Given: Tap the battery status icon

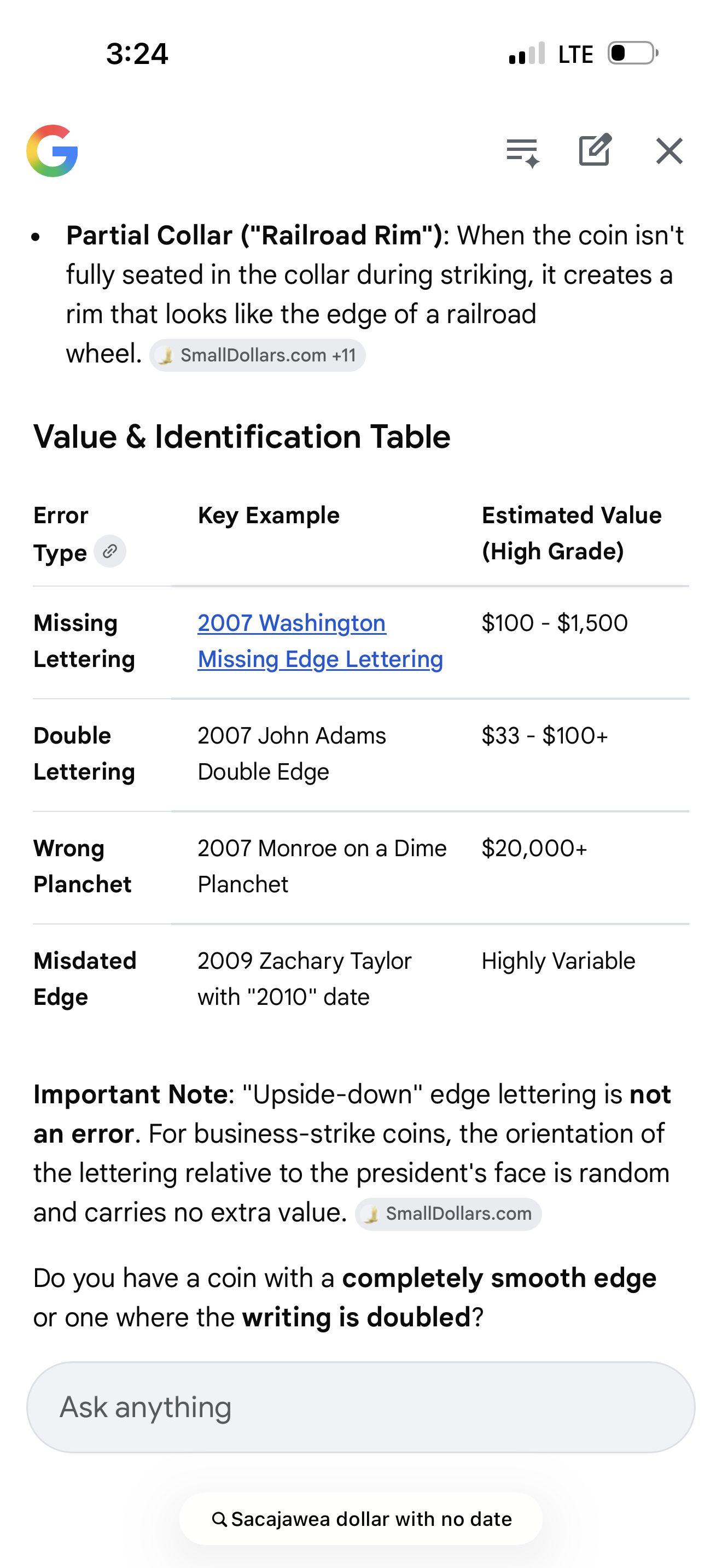Looking at the screenshot, I should coord(632,54).
